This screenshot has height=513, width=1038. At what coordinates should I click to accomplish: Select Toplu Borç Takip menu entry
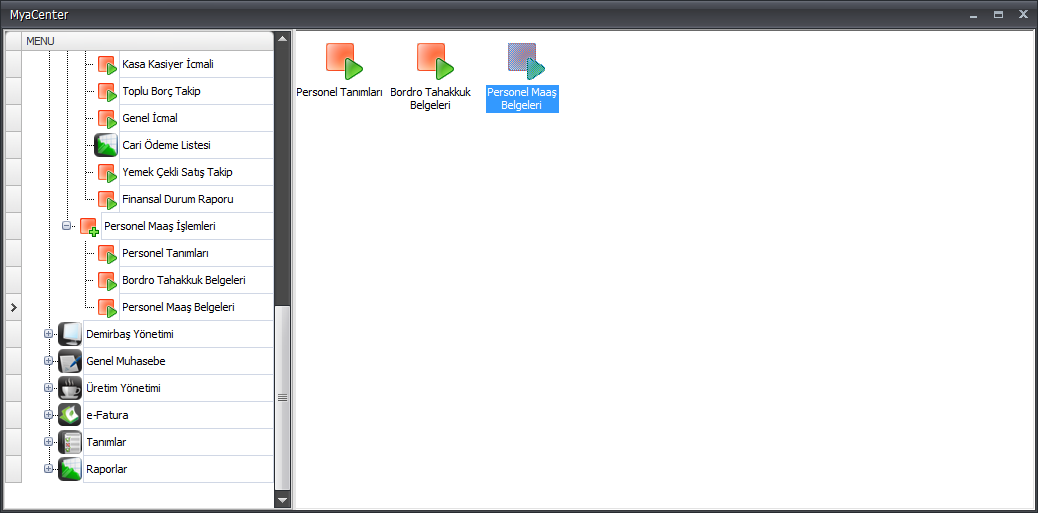pos(162,91)
